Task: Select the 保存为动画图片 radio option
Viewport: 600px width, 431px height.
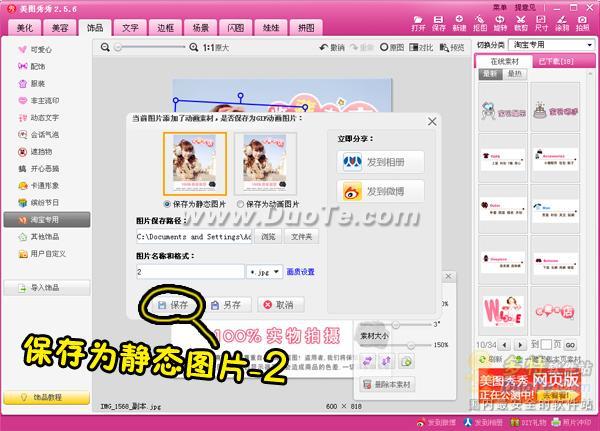Action: [x=236, y=203]
